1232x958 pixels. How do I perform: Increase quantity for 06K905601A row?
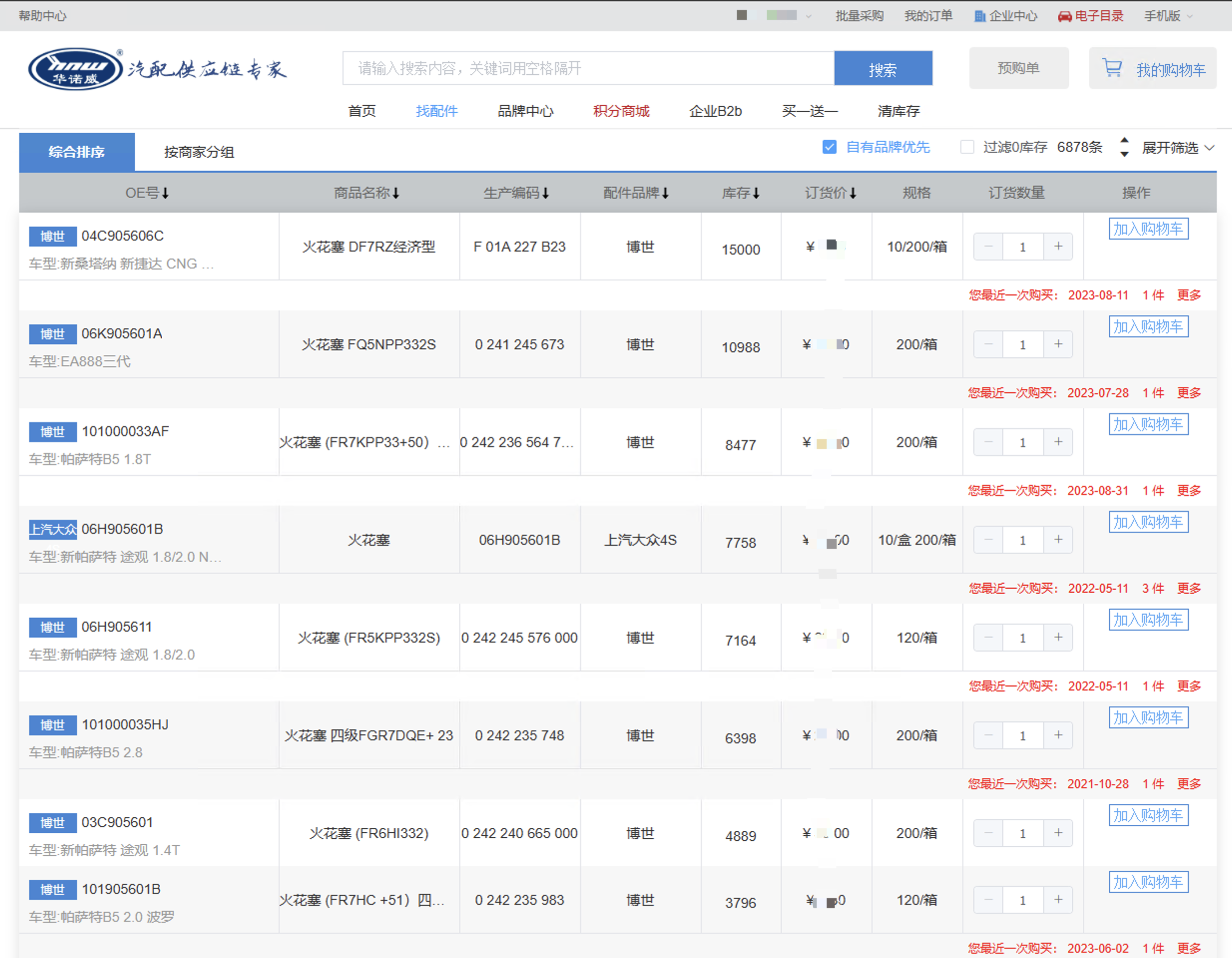tap(1058, 344)
